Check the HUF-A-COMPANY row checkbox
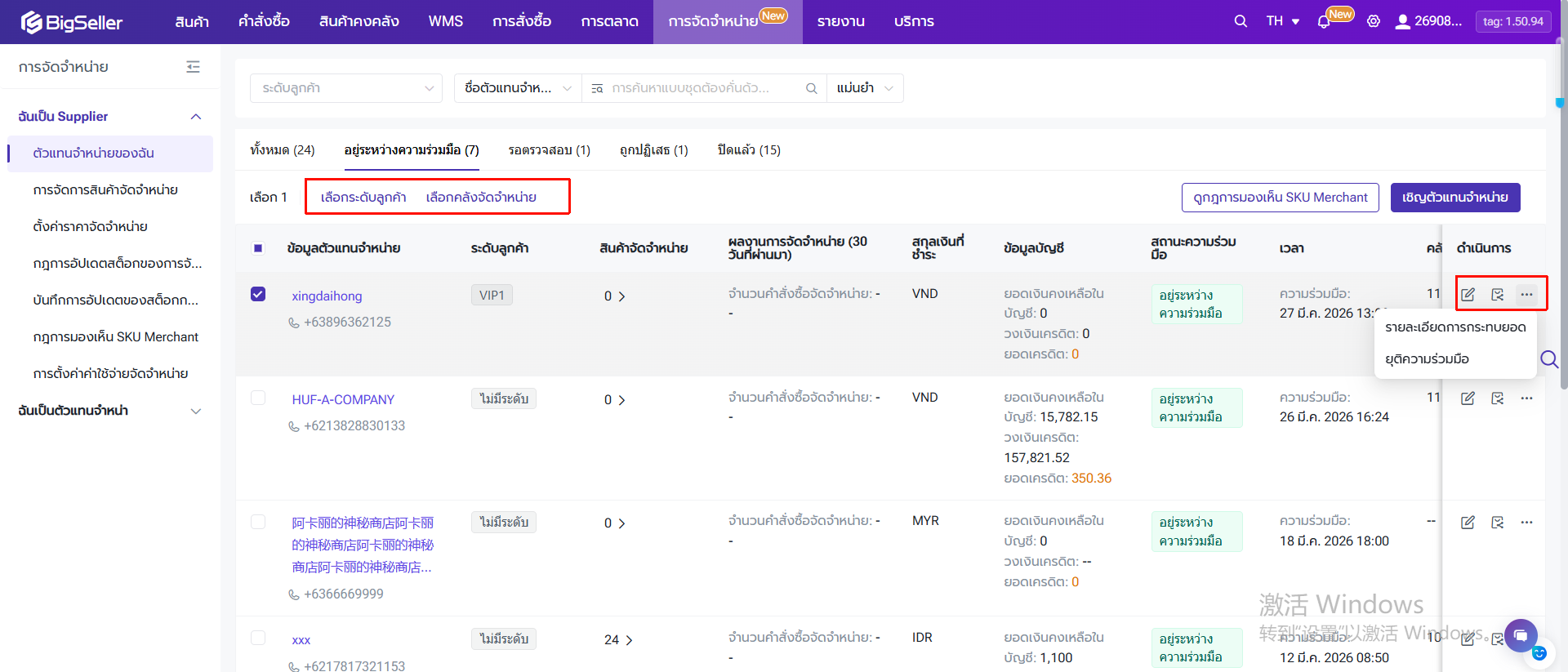 click(258, 398)
